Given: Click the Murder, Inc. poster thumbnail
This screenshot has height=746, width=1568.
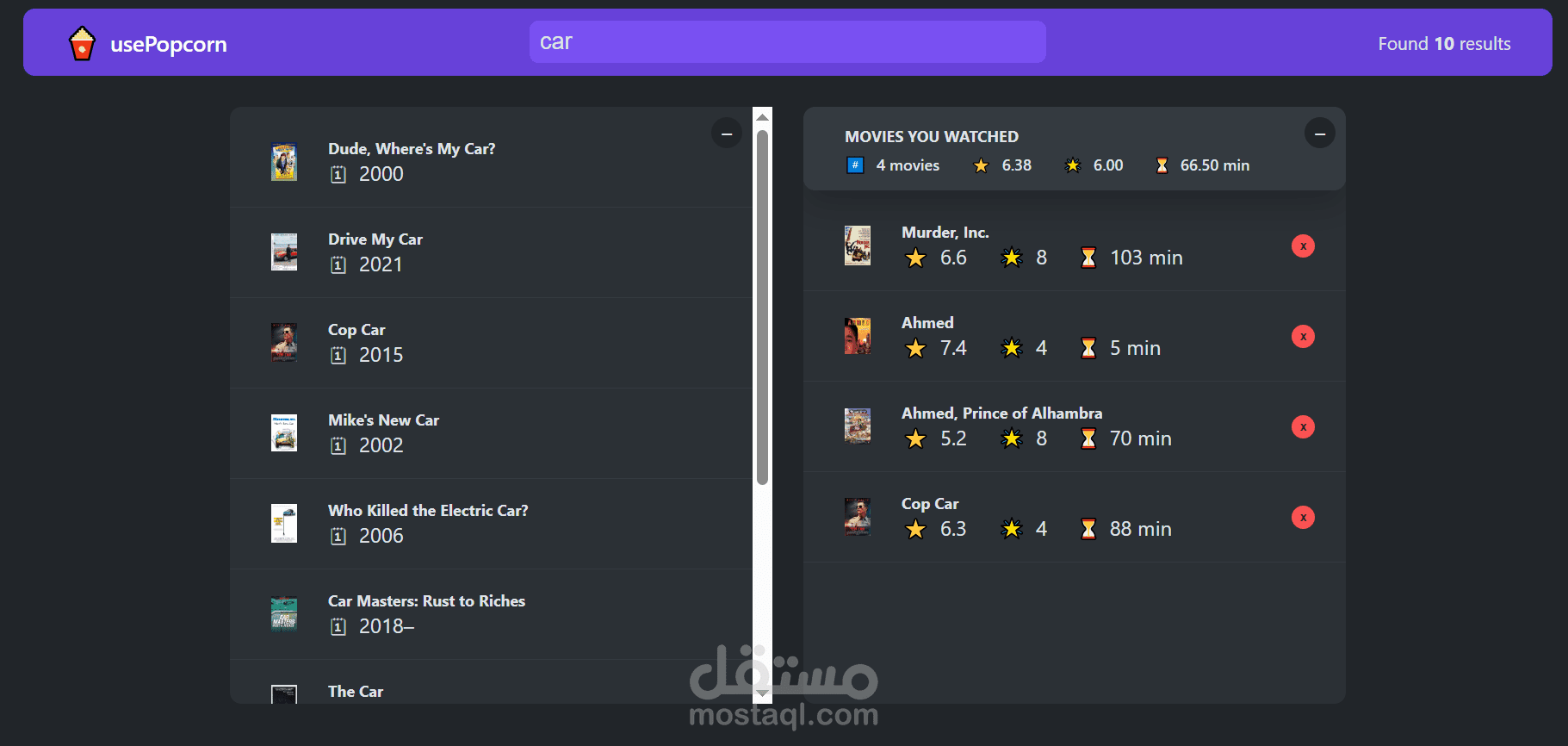Looking at the screenshot, I should pos(858,246).
